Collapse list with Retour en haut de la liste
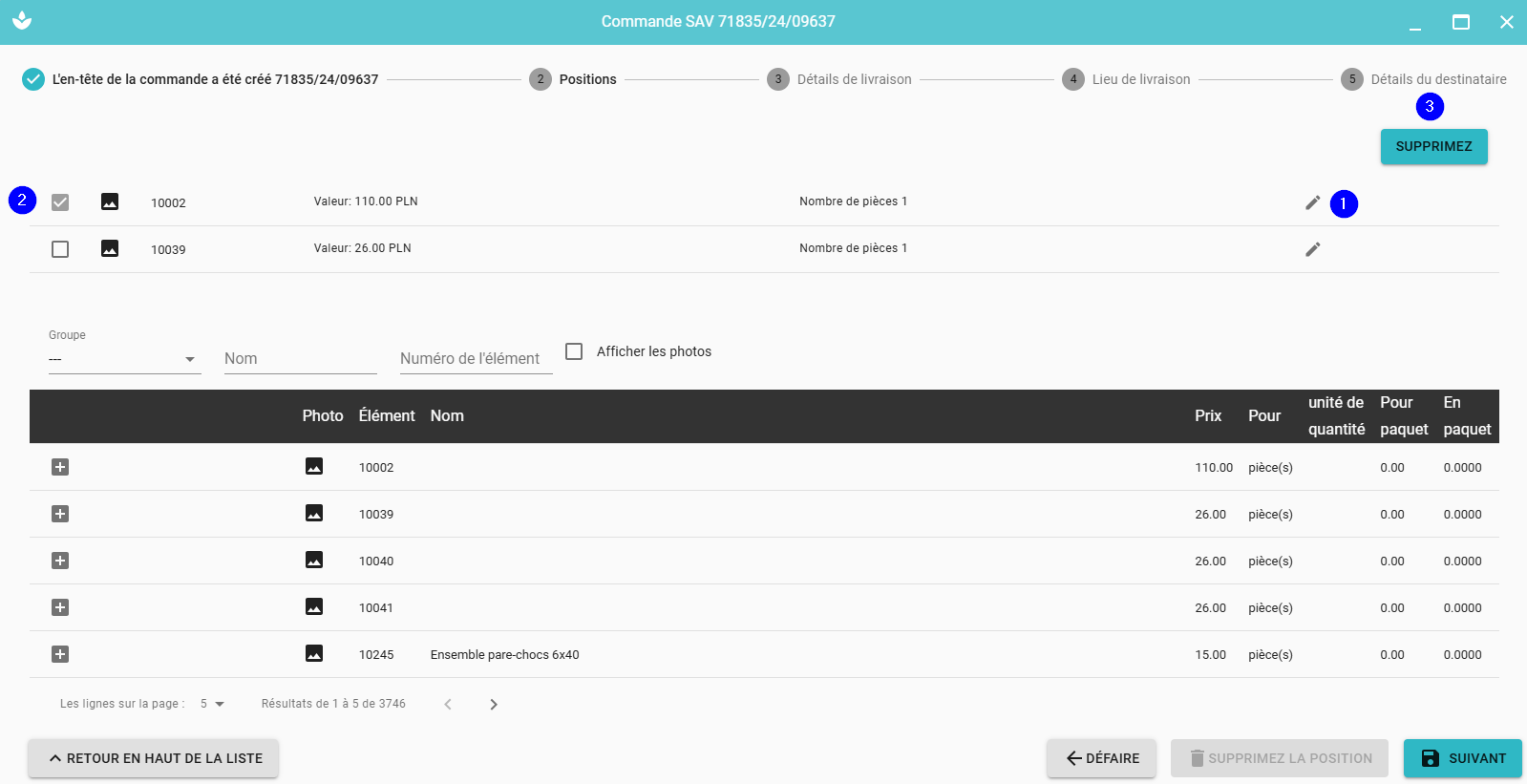 click(154, 758)
